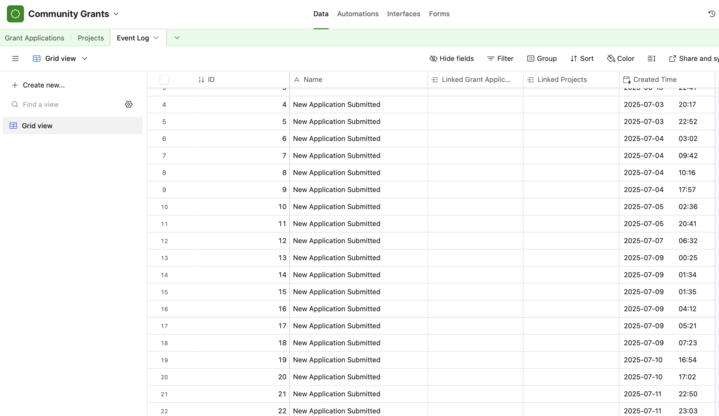Select Grid view in the views list

72,126
